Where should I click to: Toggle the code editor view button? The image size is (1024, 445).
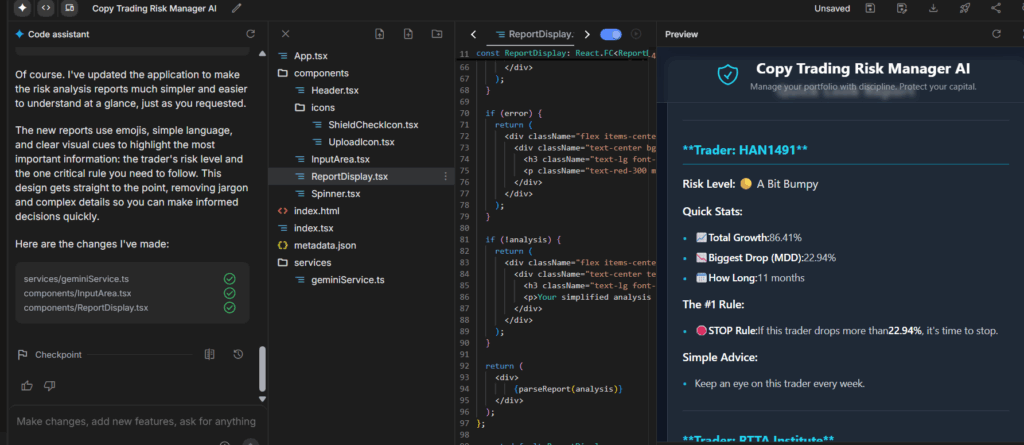click(45, 8)
